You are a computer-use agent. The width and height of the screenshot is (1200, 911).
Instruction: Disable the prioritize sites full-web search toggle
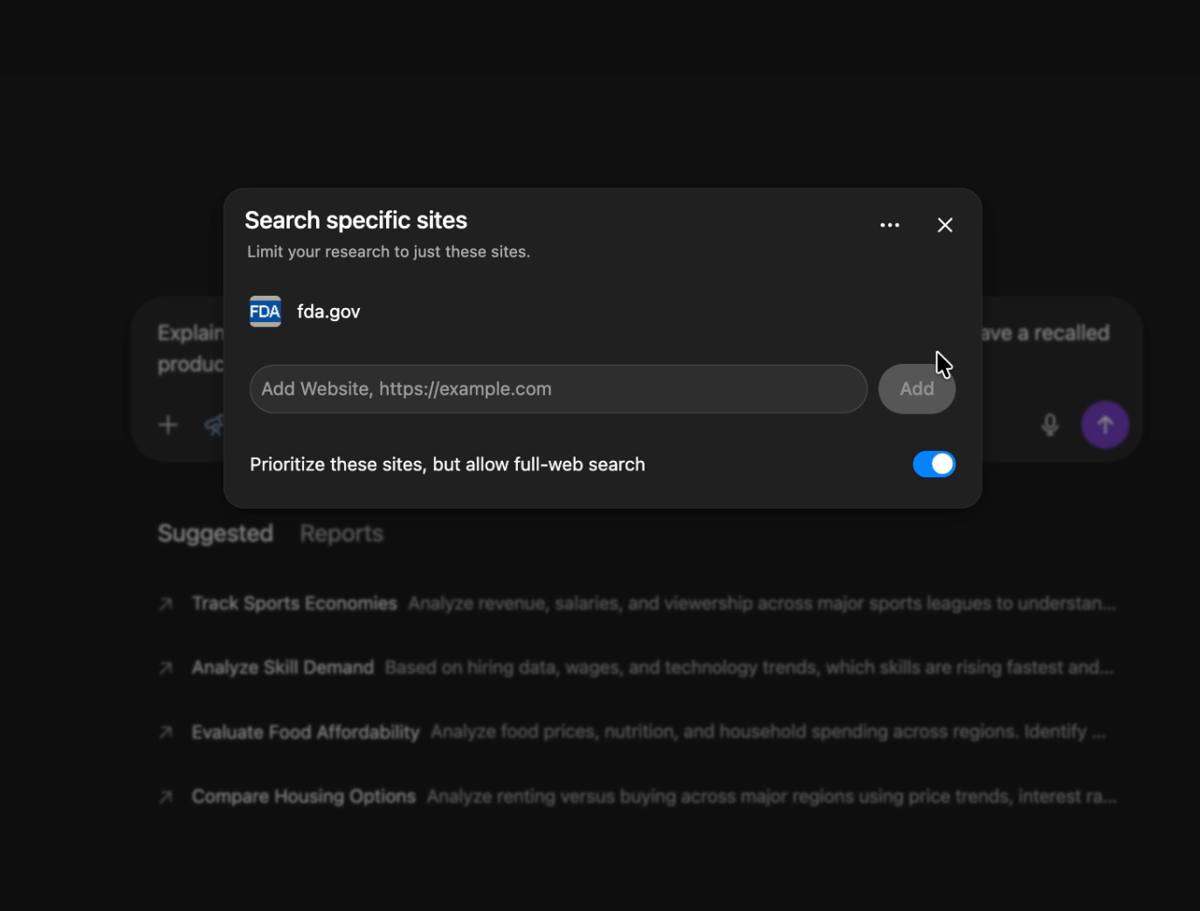pyautogui.click(x=934, y=464)
